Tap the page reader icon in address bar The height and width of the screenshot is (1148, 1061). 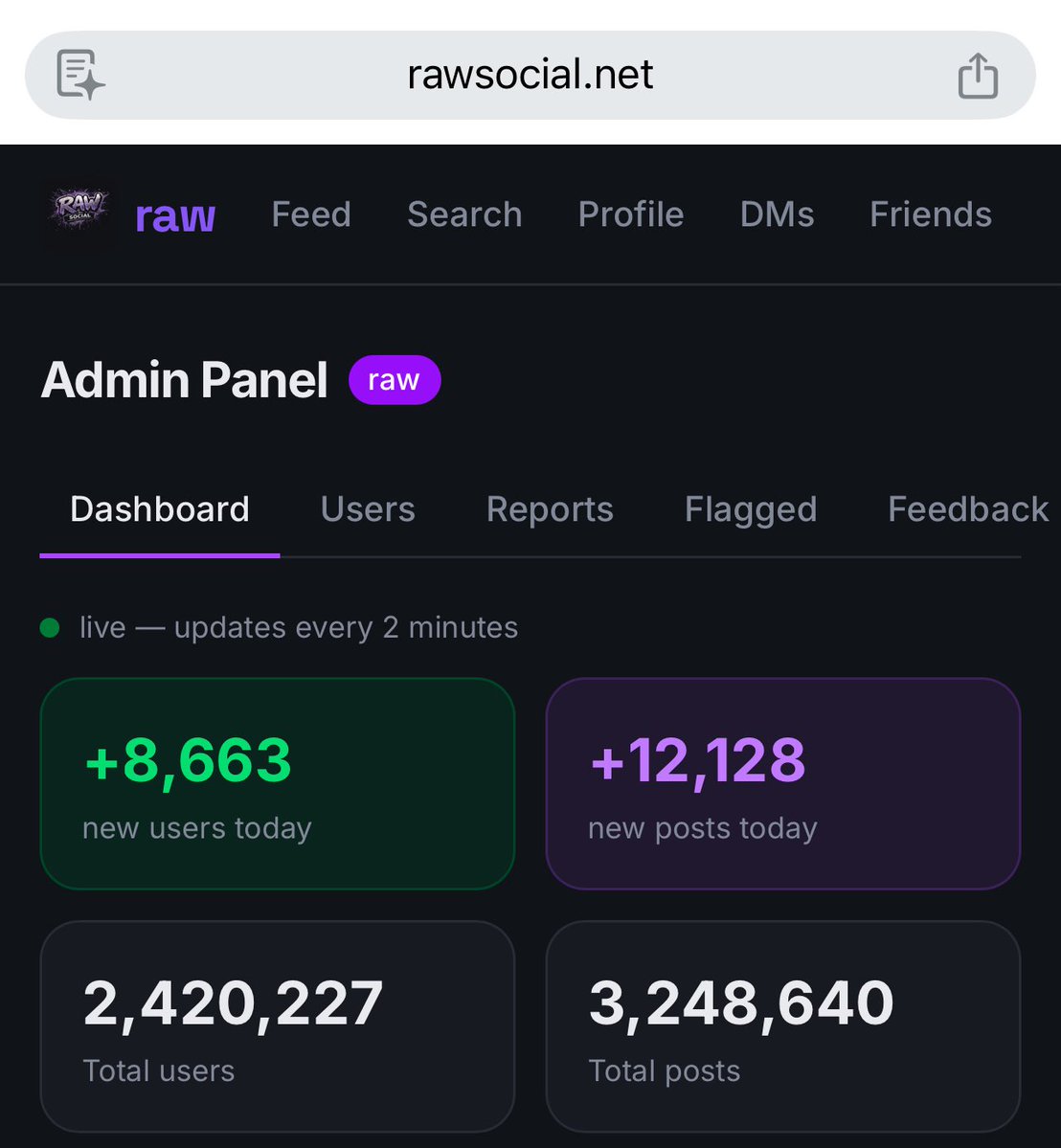[80, 75]
